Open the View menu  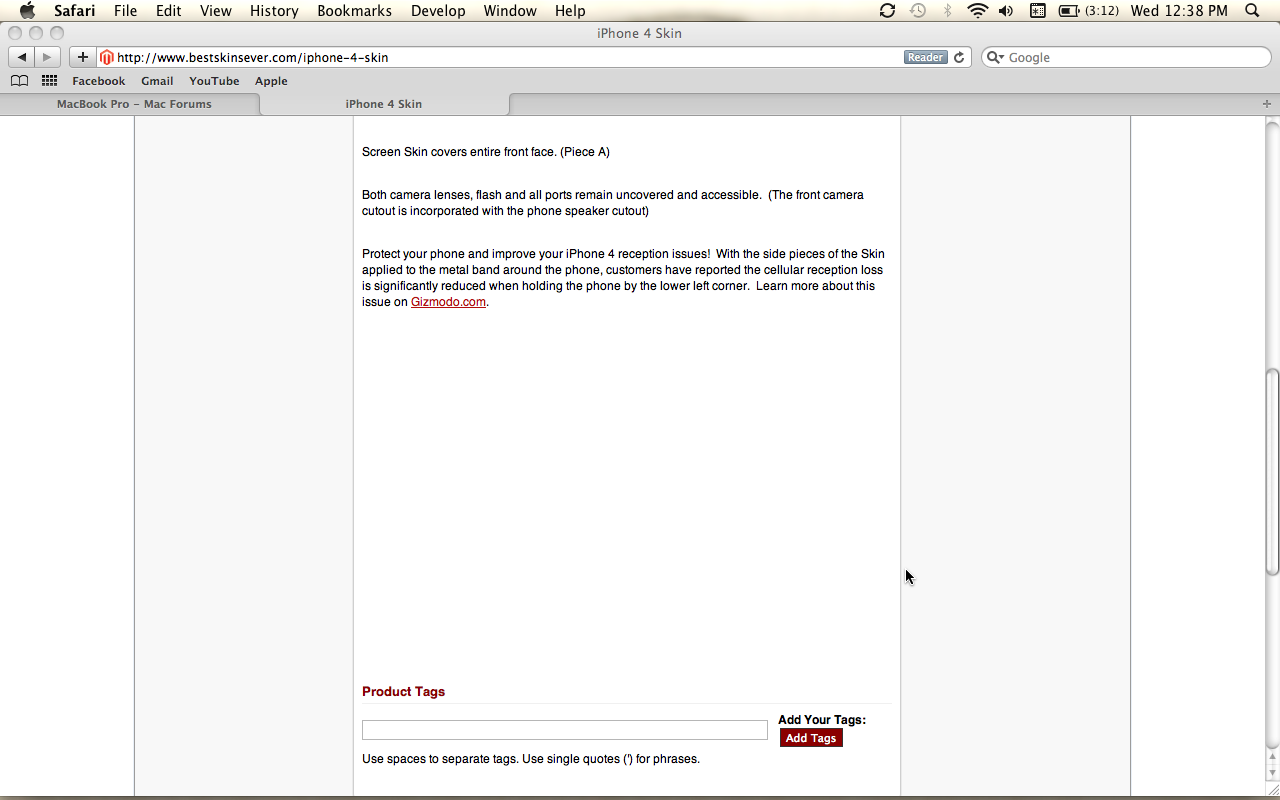[x=215, y=10]
